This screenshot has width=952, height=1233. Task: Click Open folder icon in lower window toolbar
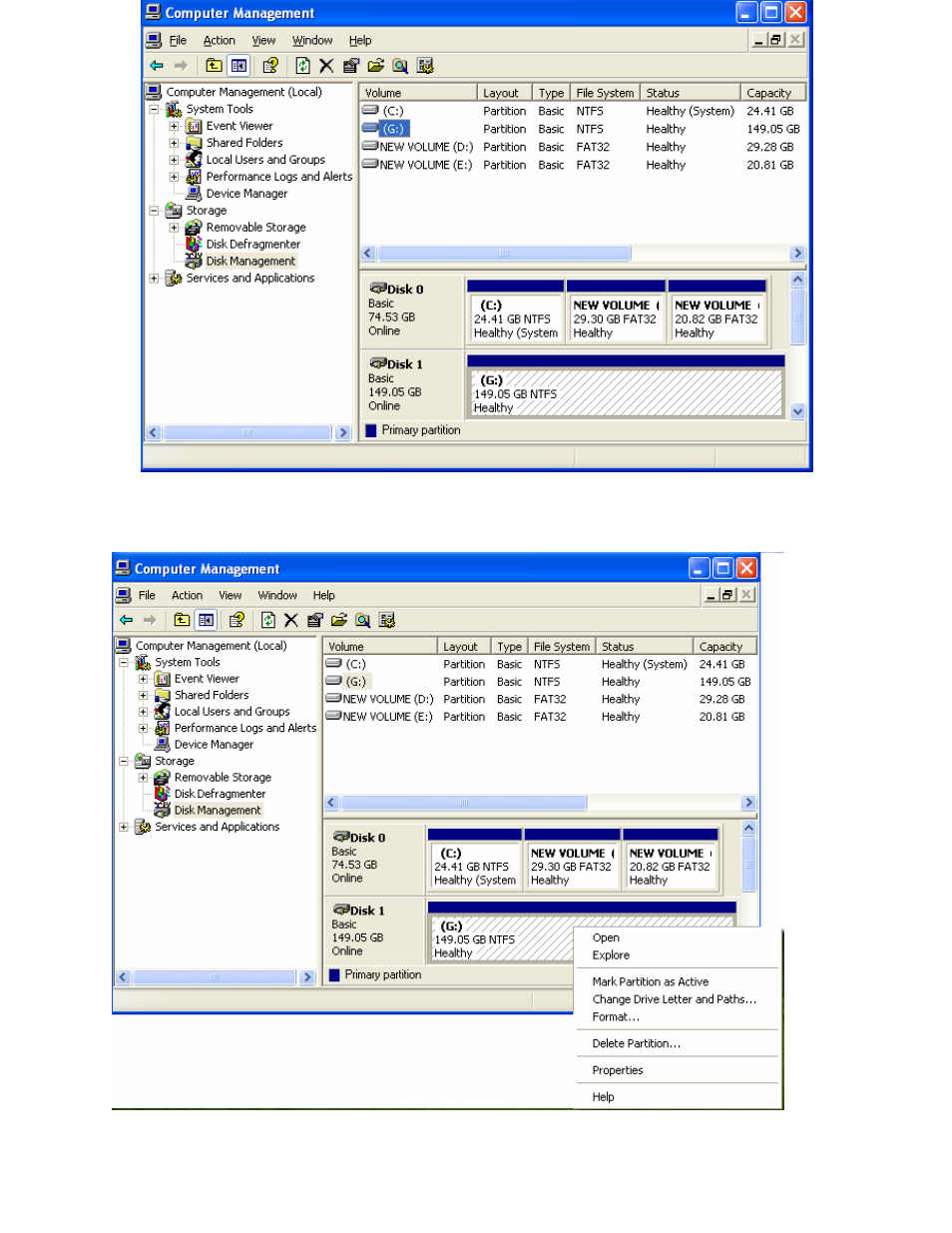339,620
